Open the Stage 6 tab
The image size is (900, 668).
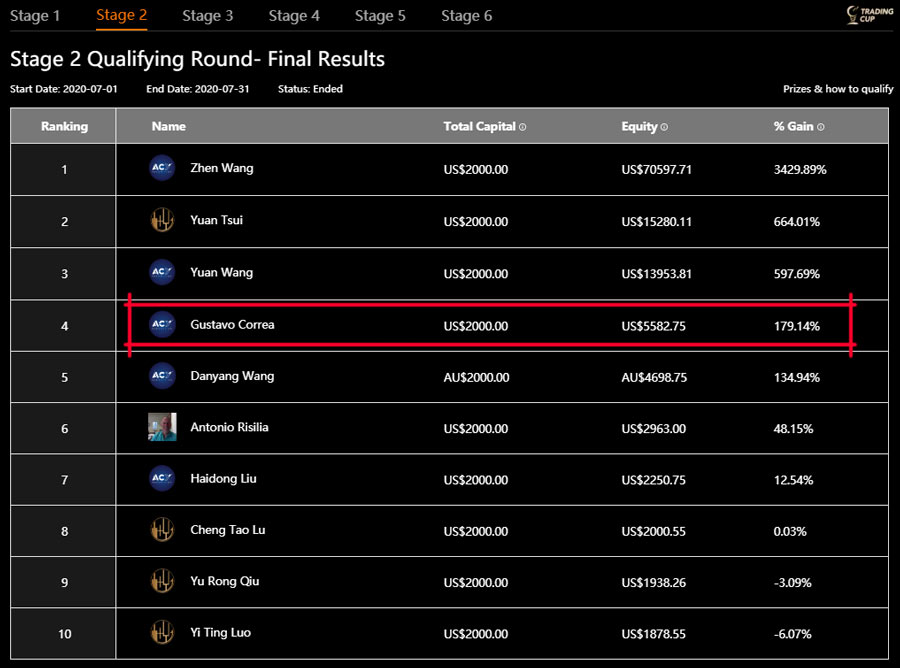467,16
